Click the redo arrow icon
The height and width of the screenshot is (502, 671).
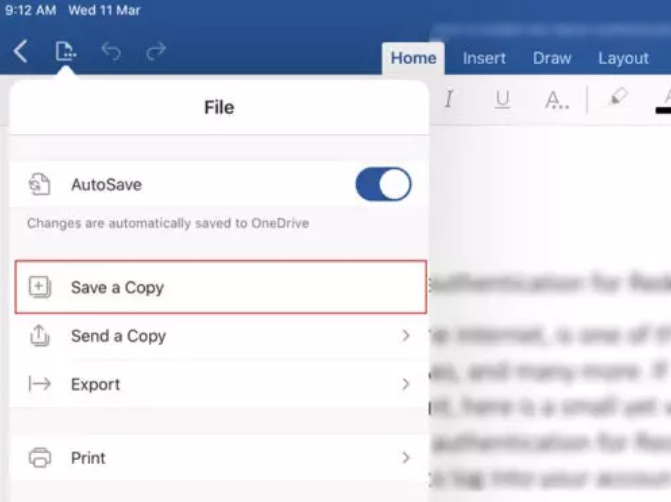coord(156,51)
